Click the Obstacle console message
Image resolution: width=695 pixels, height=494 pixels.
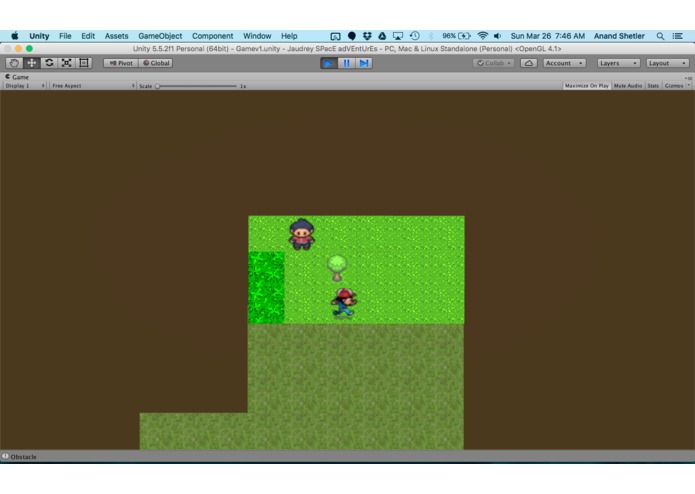23,457
